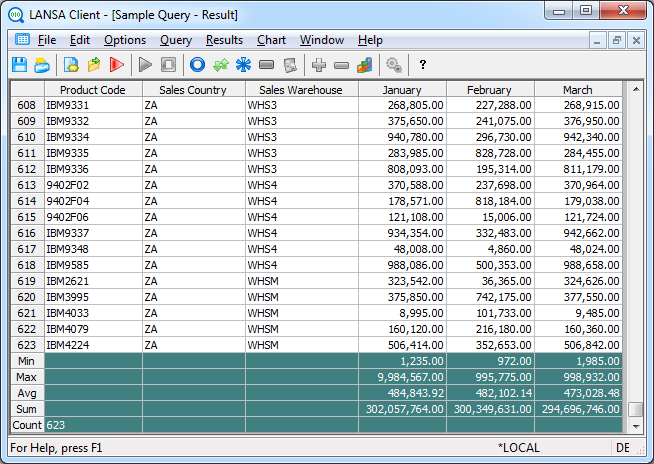Open the Query menu
The height and width of the screenshot is (464, 654).
tap(176, 40)
